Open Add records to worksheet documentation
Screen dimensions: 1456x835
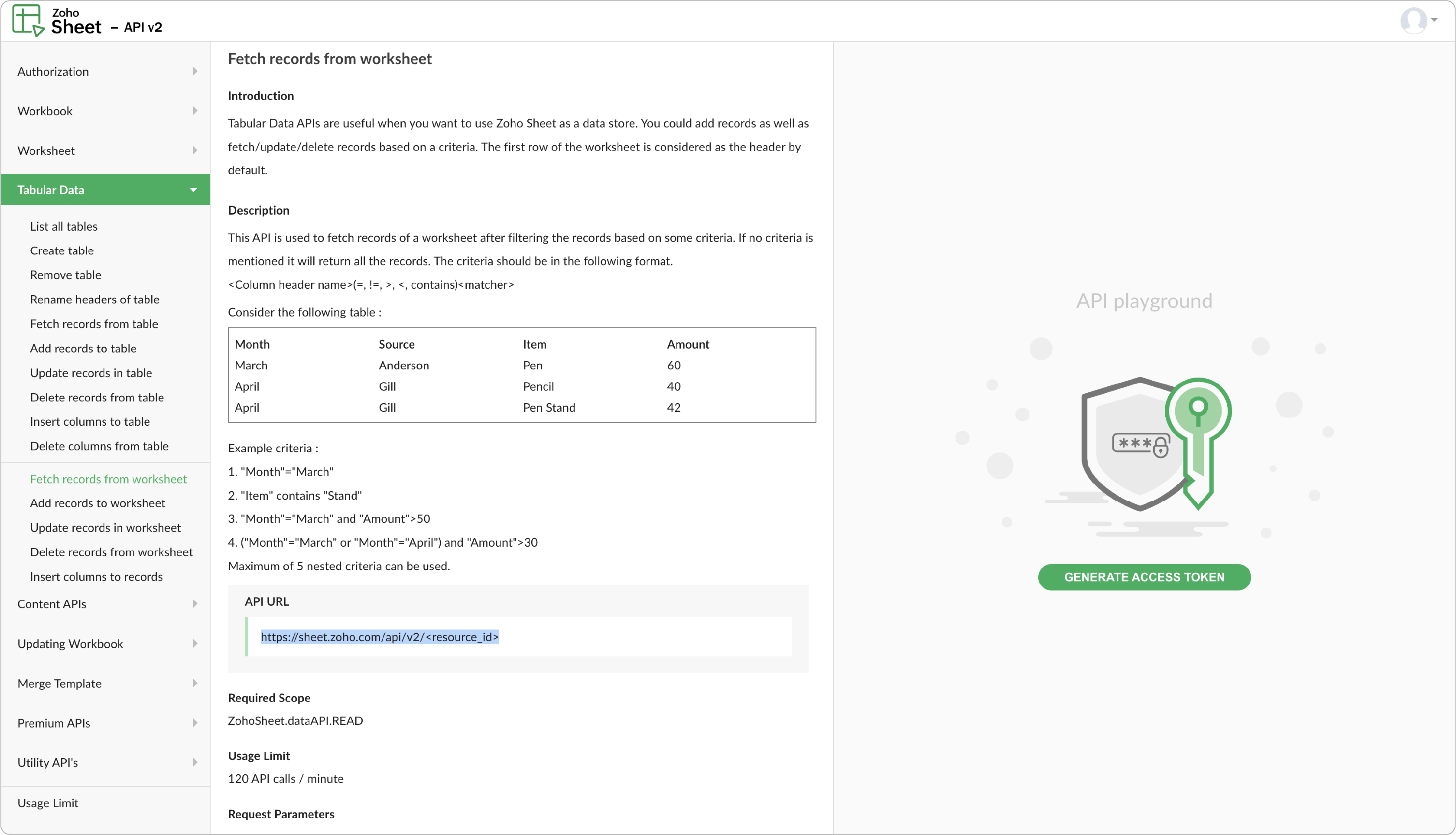pos(97,503)
